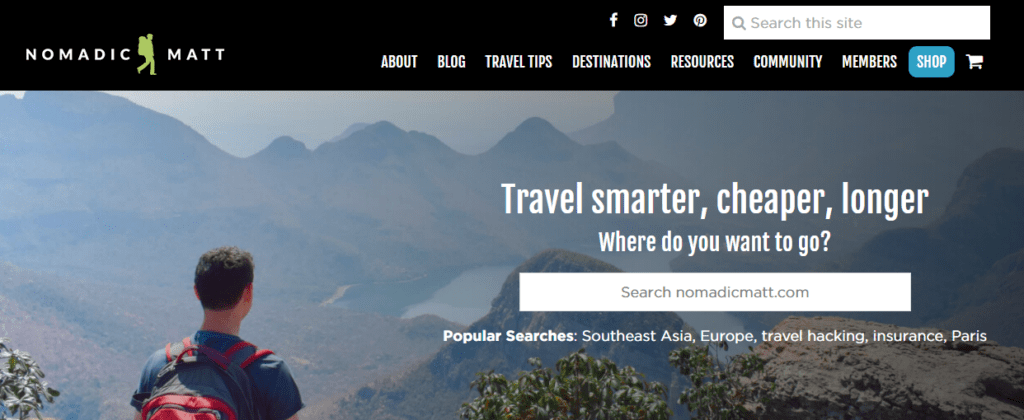Open the Members menu item
The image size is (1024, 420).
[x=869, y=62]
